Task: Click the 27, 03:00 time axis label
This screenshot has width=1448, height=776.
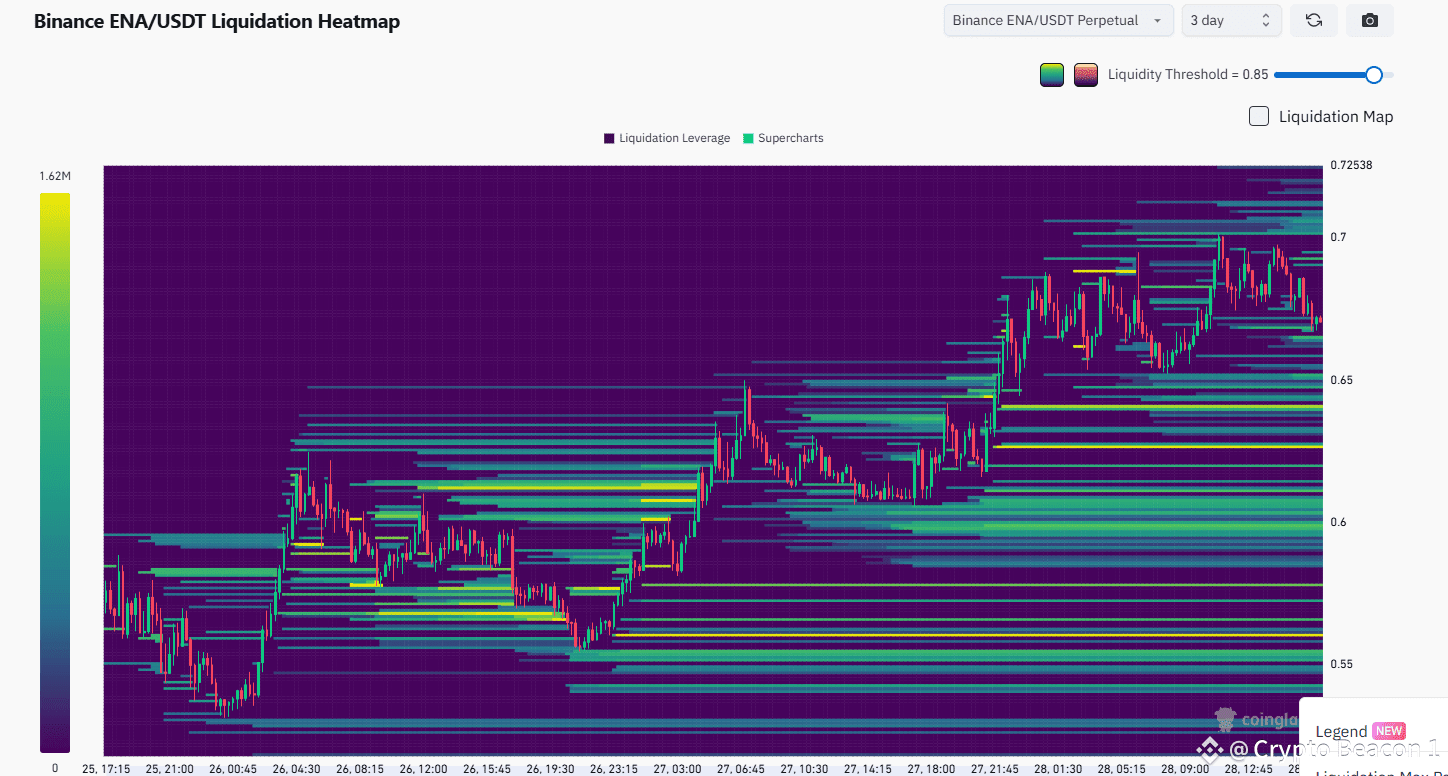Action: coord(677,769)
